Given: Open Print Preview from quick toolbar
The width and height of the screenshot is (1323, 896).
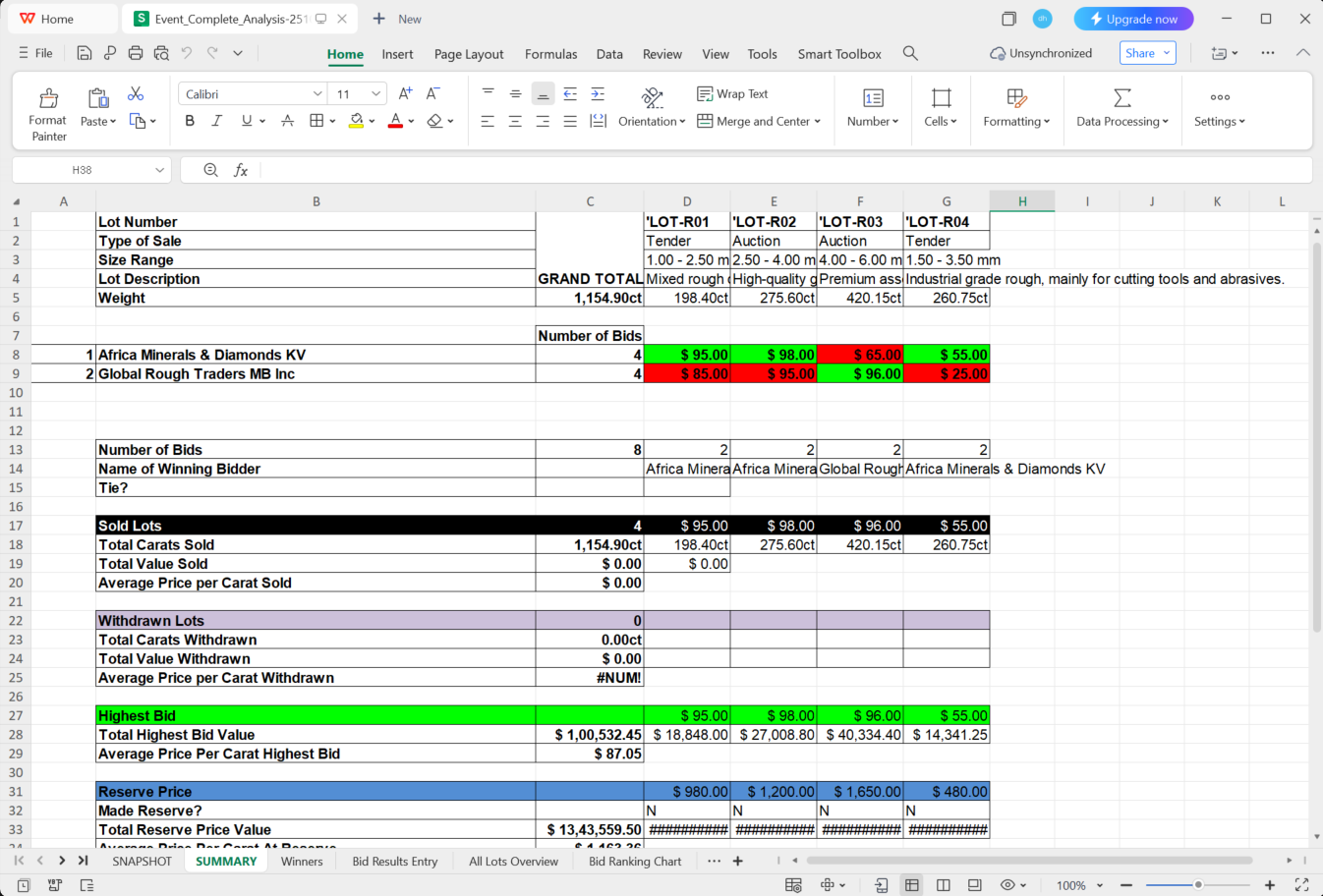Looking at the screenshot, I should pos(161,53).
